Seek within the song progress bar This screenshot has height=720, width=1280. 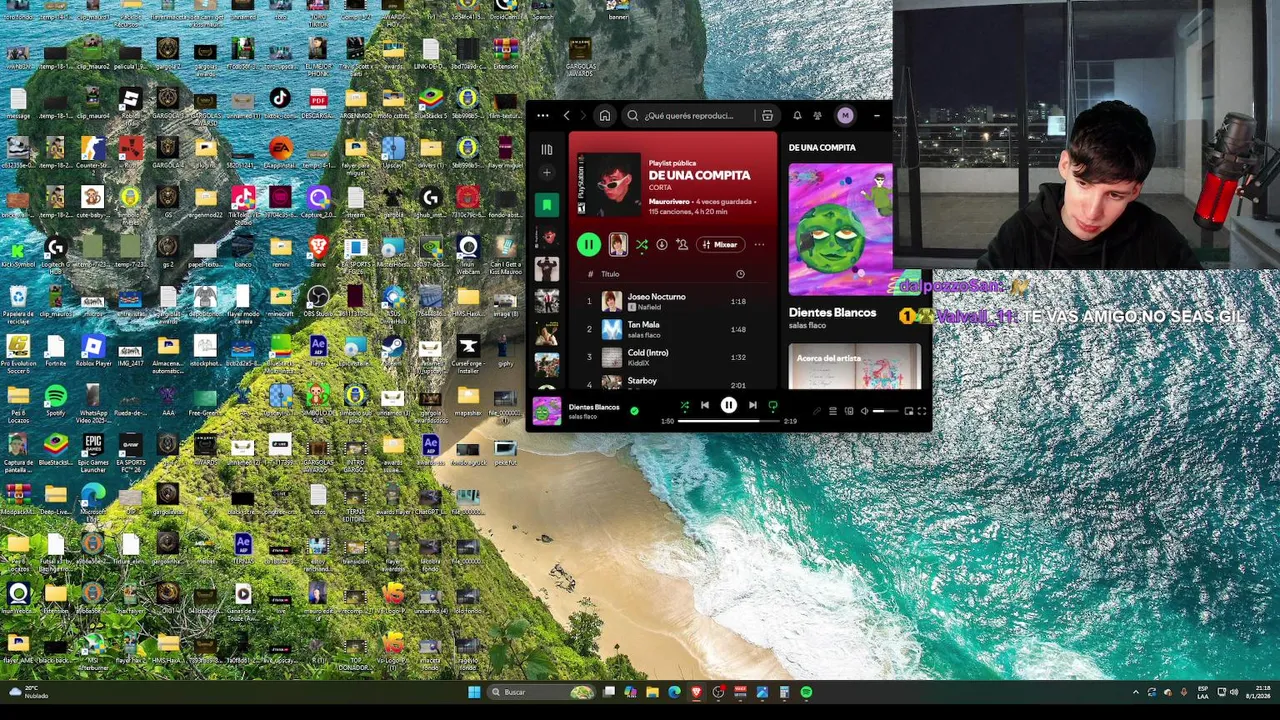point(729,421)
